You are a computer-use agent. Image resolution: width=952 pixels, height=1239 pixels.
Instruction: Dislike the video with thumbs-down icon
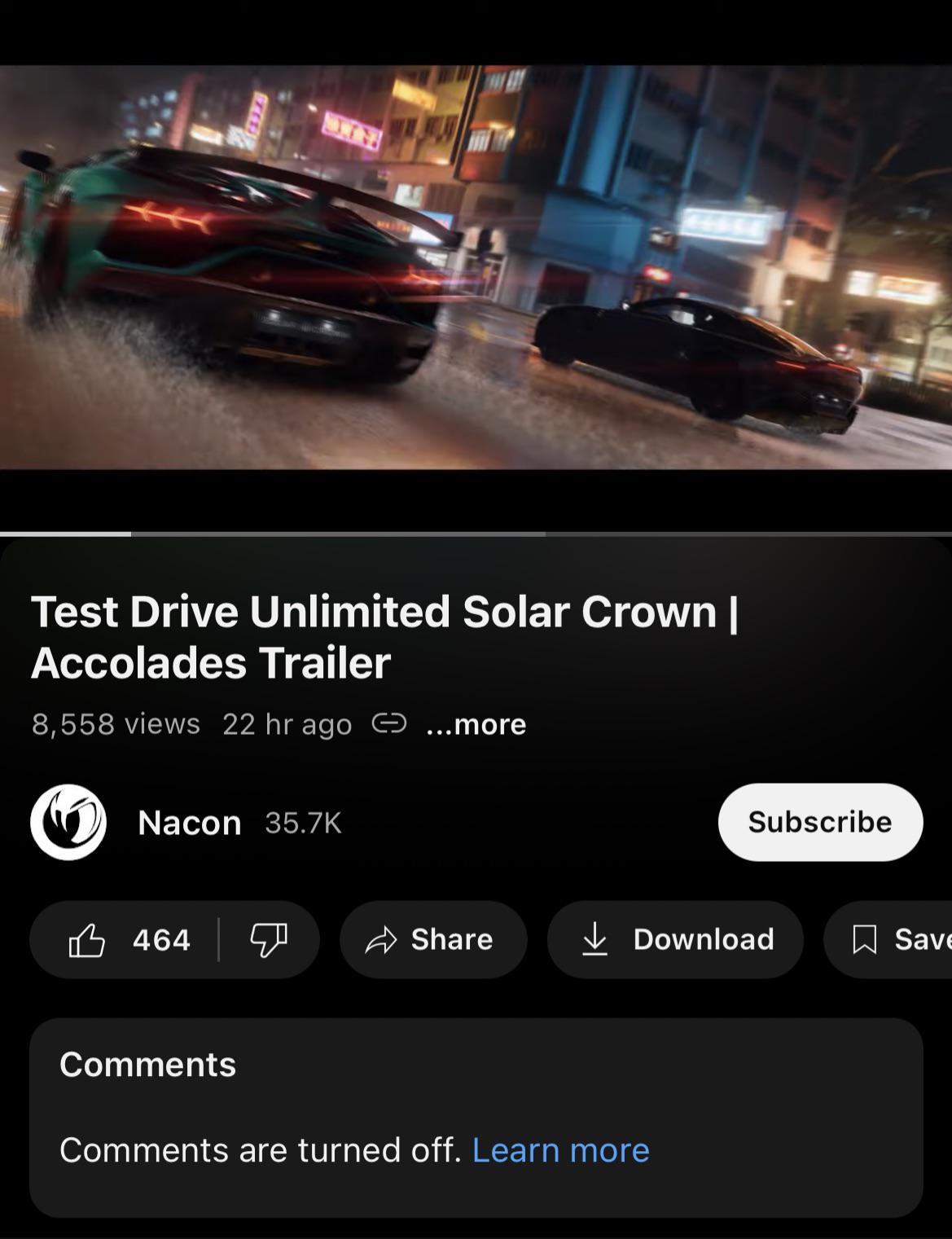[269, 940]
